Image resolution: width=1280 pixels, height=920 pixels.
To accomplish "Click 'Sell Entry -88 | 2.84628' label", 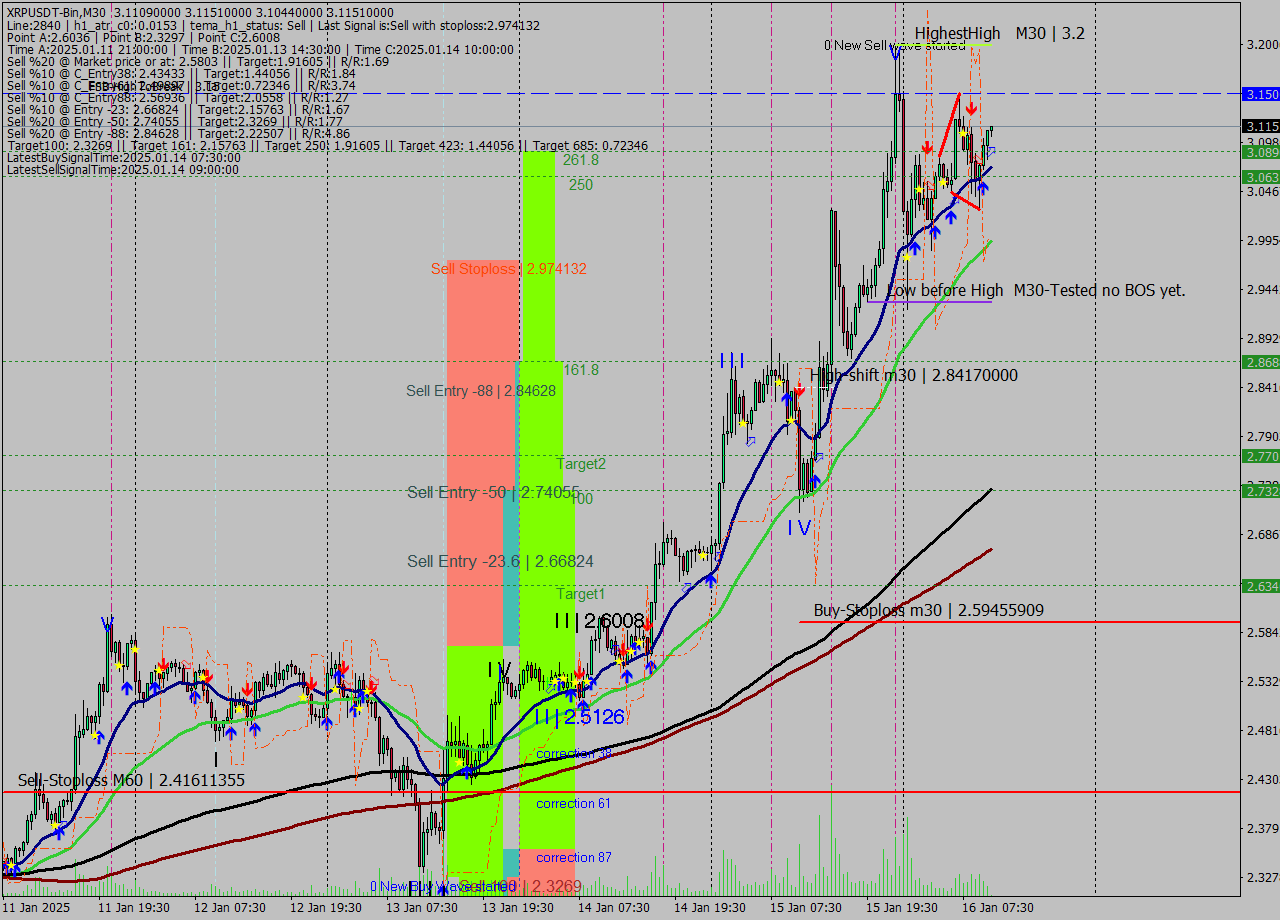I will pos(481,391).
